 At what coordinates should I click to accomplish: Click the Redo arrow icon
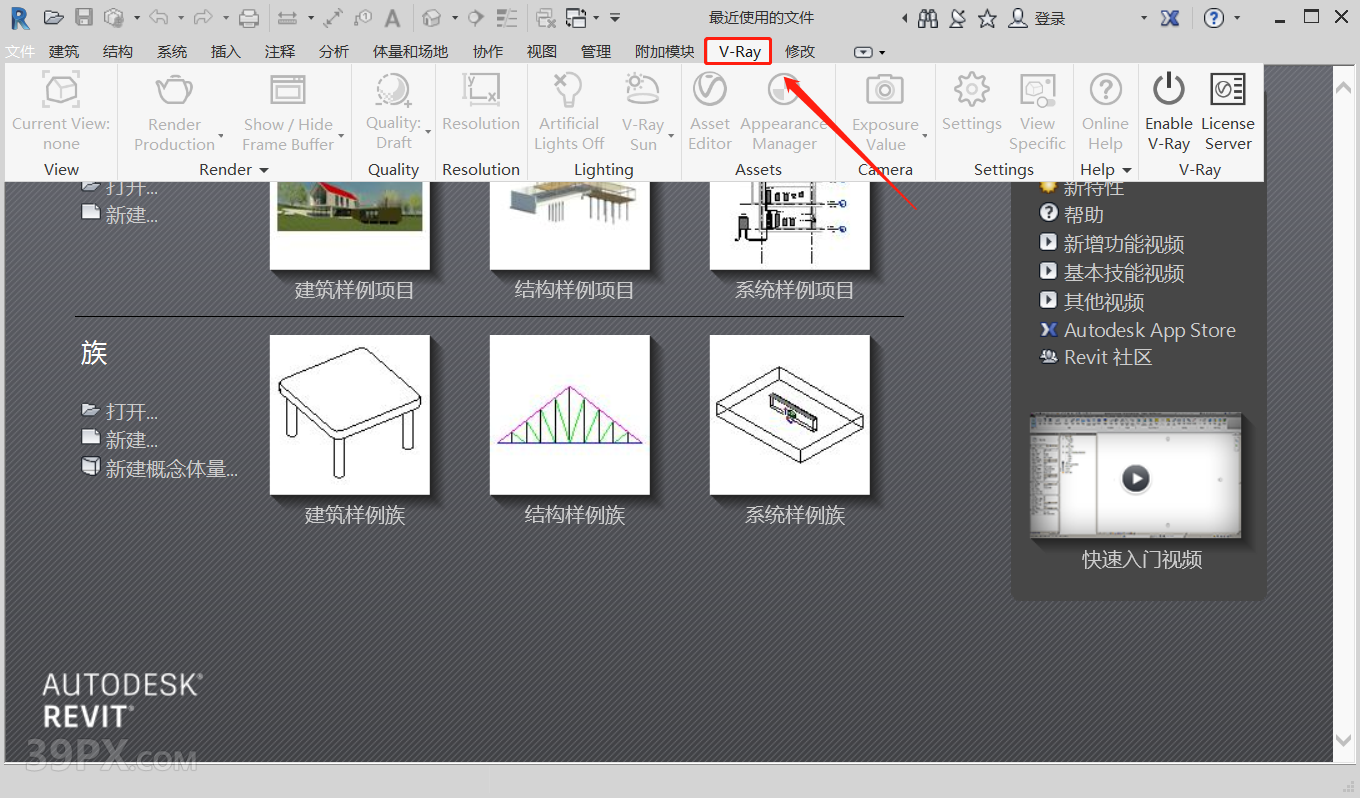(202, 17)
